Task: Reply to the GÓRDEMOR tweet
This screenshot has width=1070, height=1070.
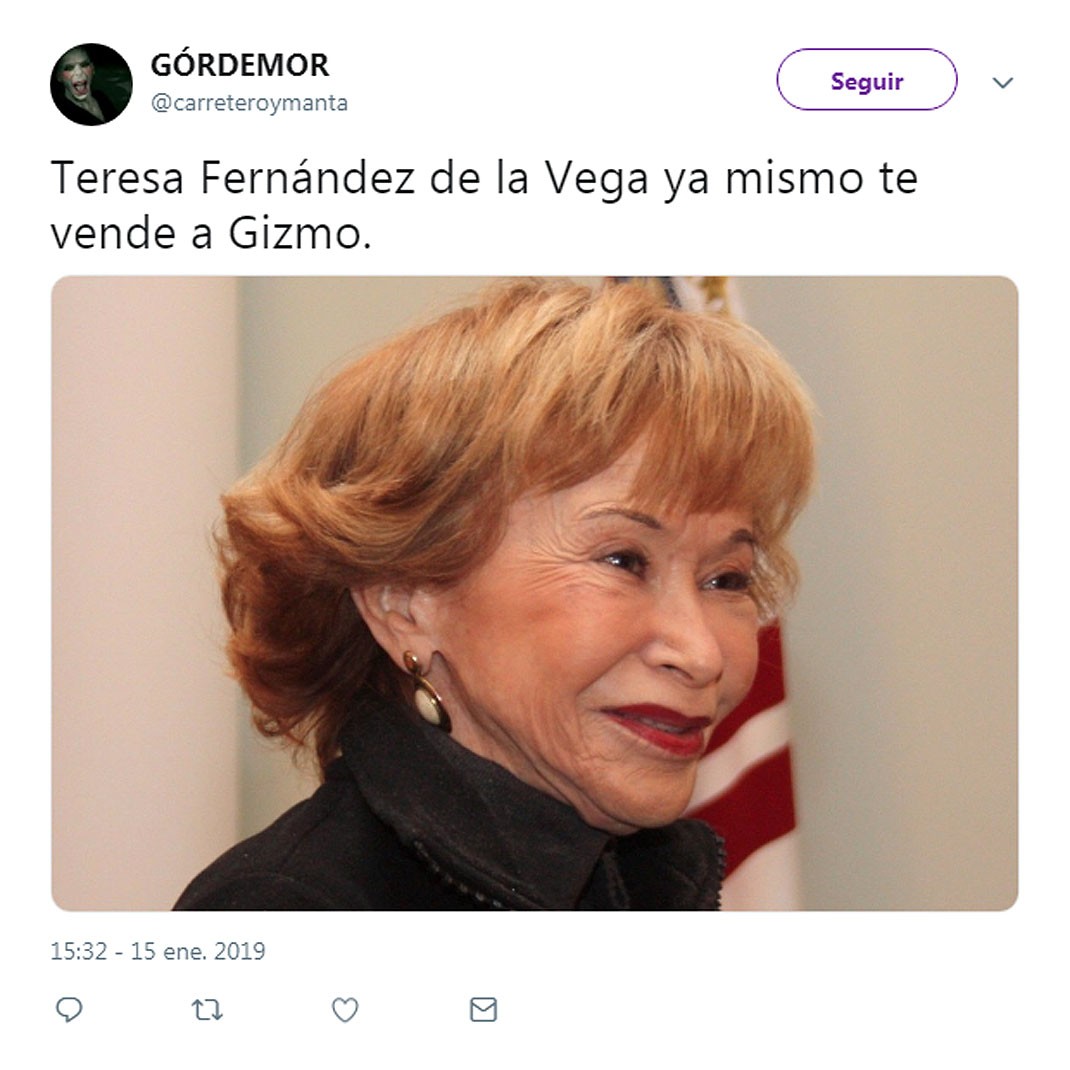Action: click(x=69, y=1009)
